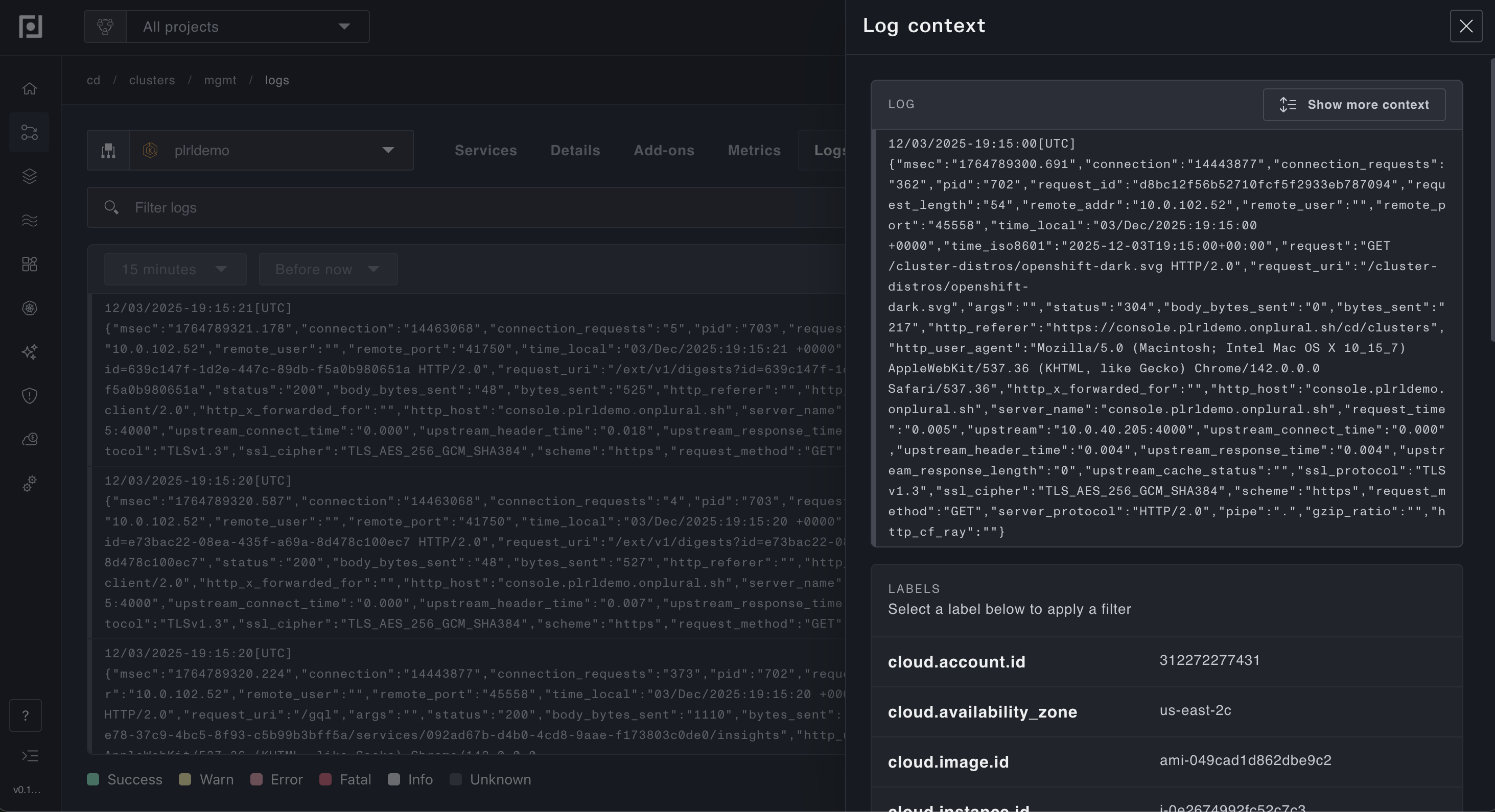Viewport: 1495px width, 812px height.
Task: Click the Stacks layers sidebar icon
Action: 30,176
